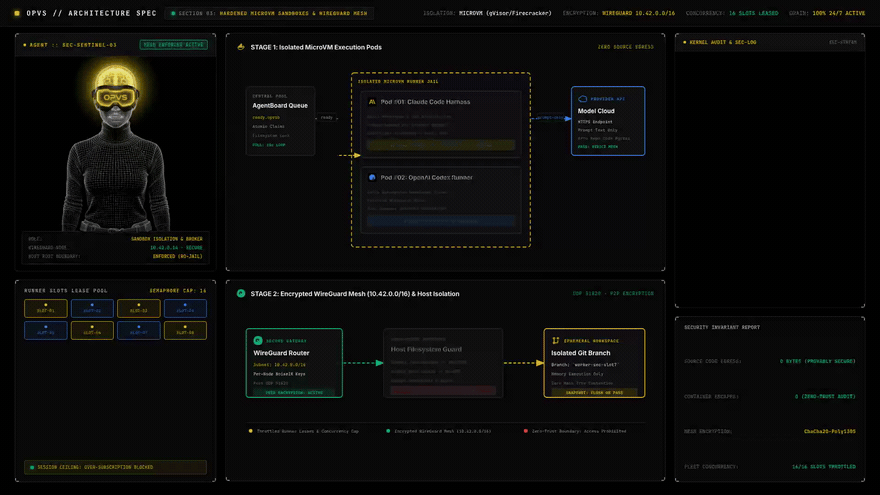Click the yellow OPVS logo square
This screenshot has height=495, width=880.
pos(17,13)
